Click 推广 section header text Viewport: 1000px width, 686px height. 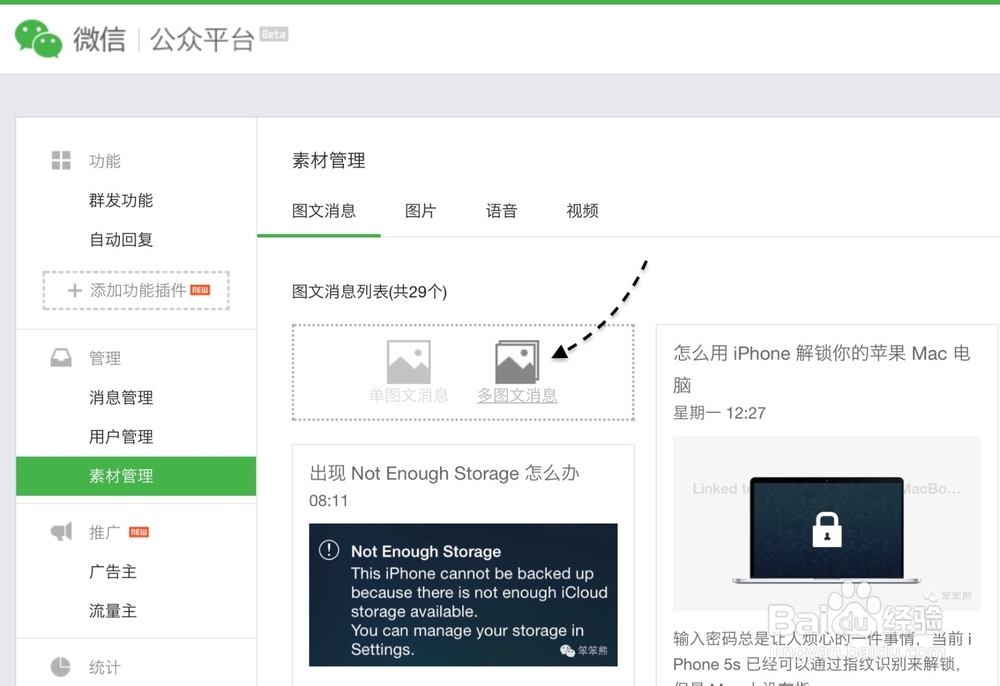click(105, 532)
